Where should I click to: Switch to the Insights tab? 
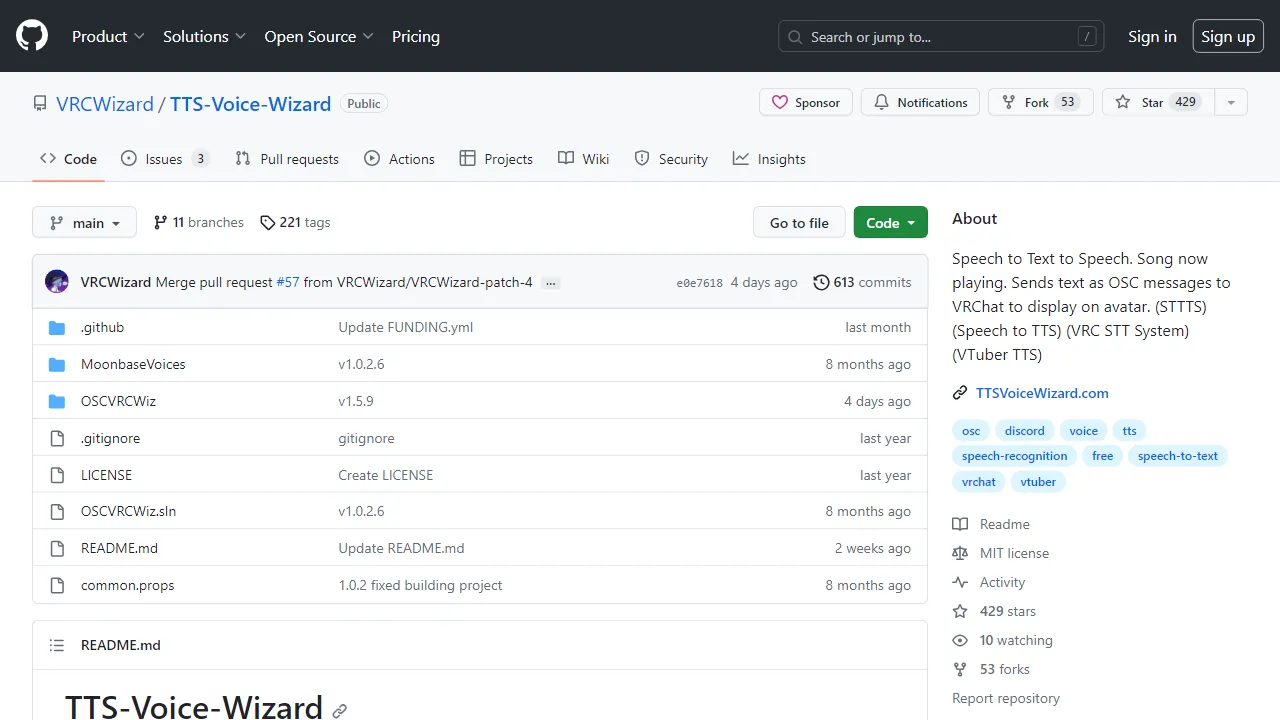[x=769, y=159]
